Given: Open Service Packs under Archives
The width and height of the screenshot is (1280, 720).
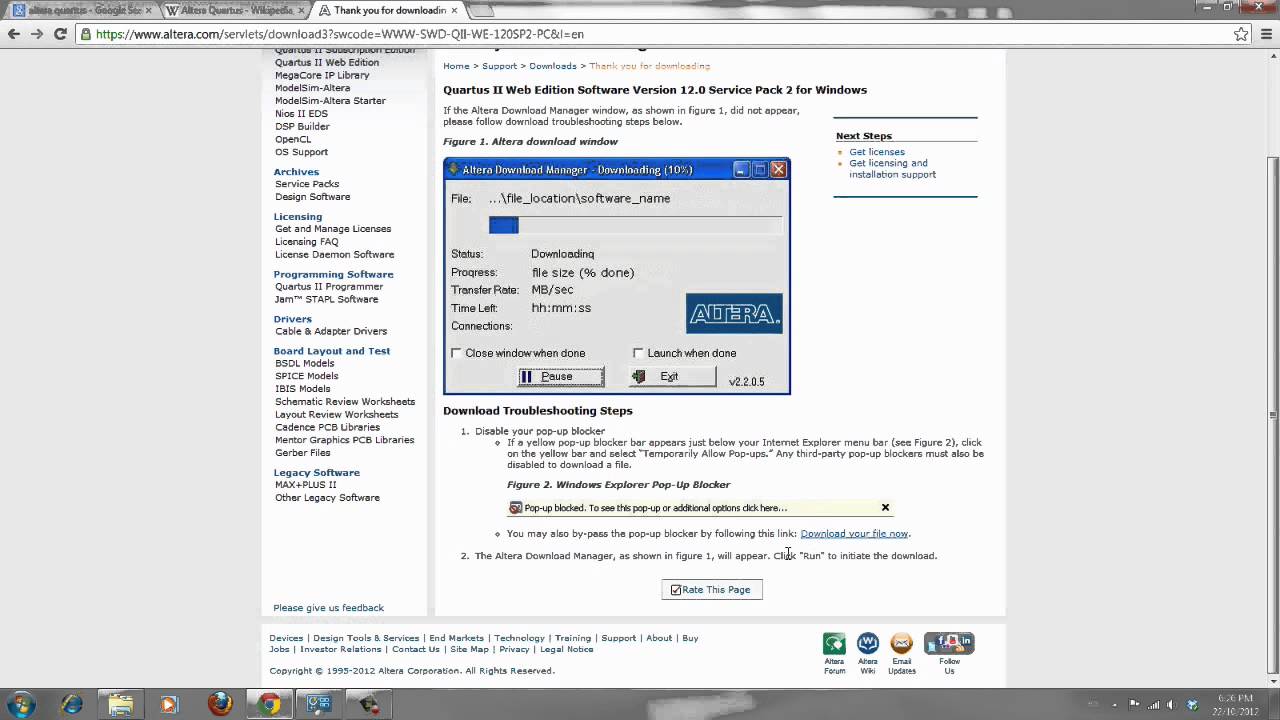Looking at the screenshot, I should 307,184.
